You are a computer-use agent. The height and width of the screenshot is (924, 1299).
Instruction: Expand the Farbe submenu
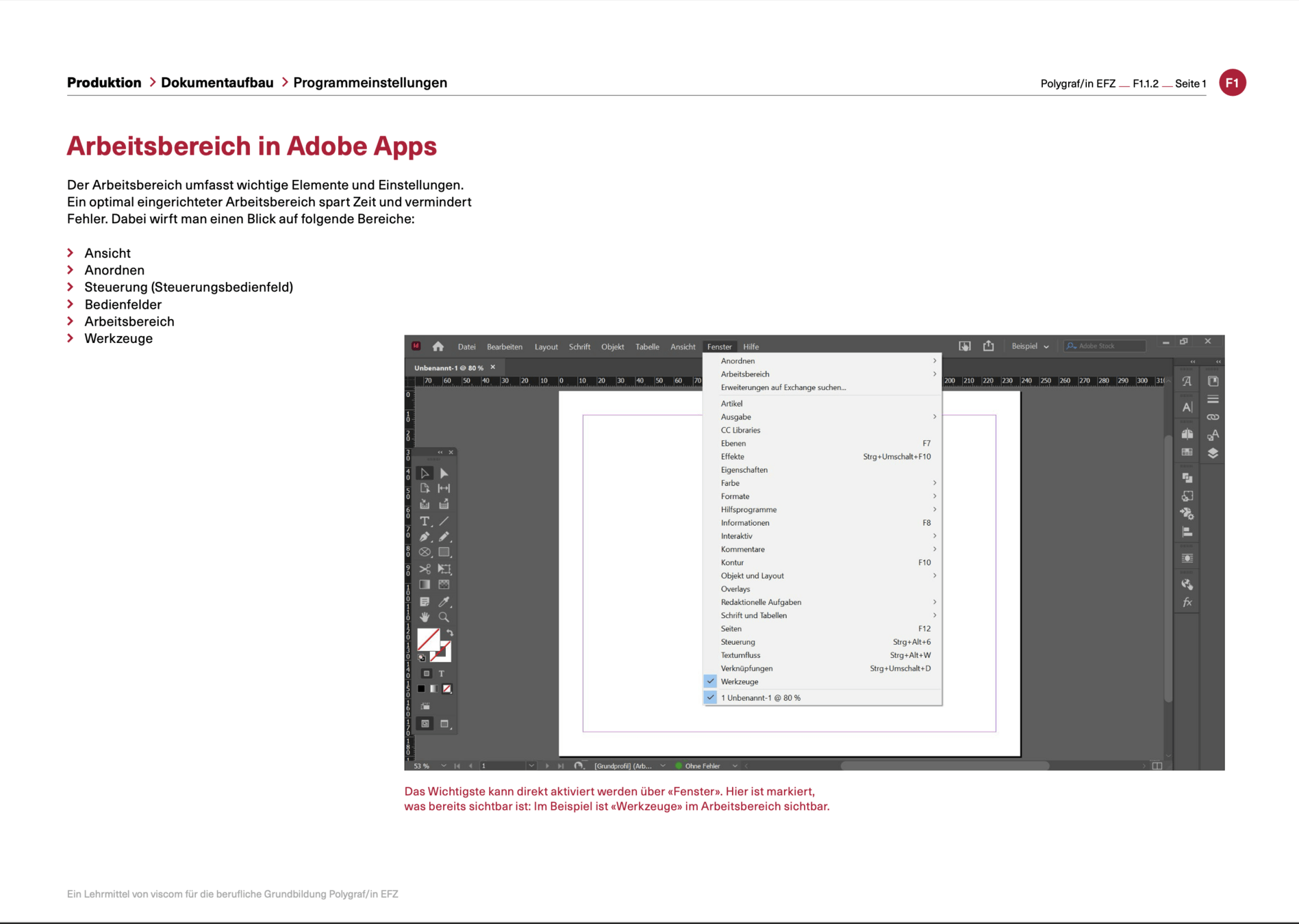pos(822,483)
